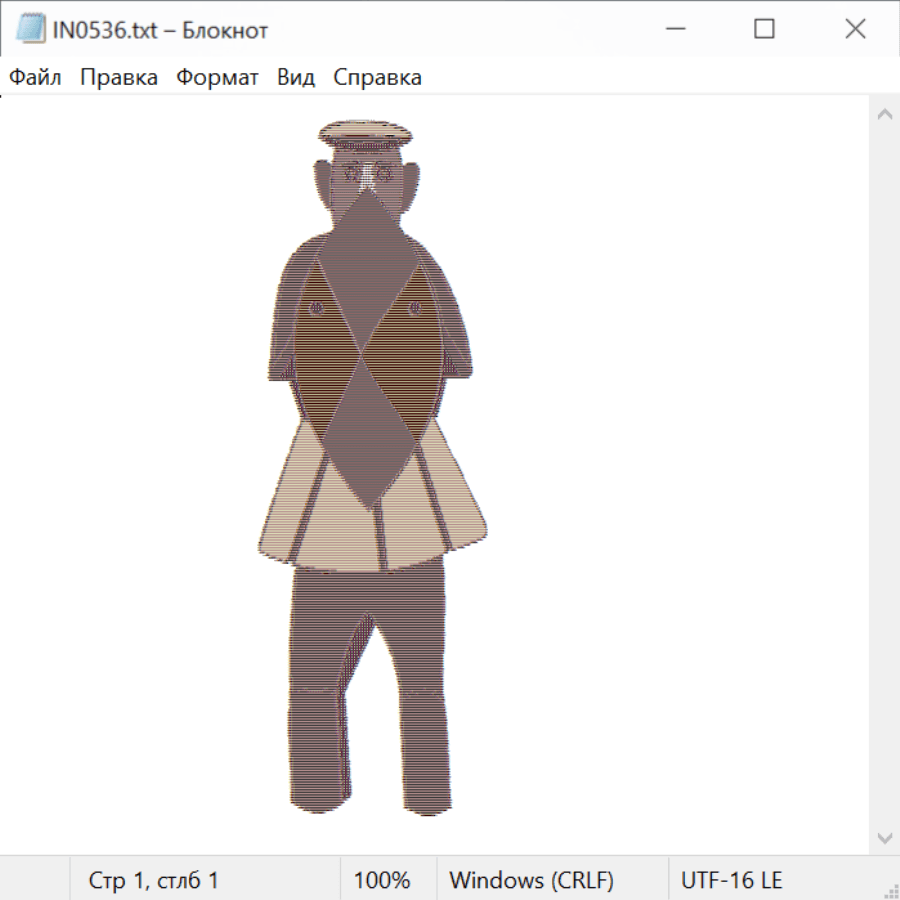This screenshot has height=900, width=900.
Task: Open the Формат menu
Action: [217, 78]
